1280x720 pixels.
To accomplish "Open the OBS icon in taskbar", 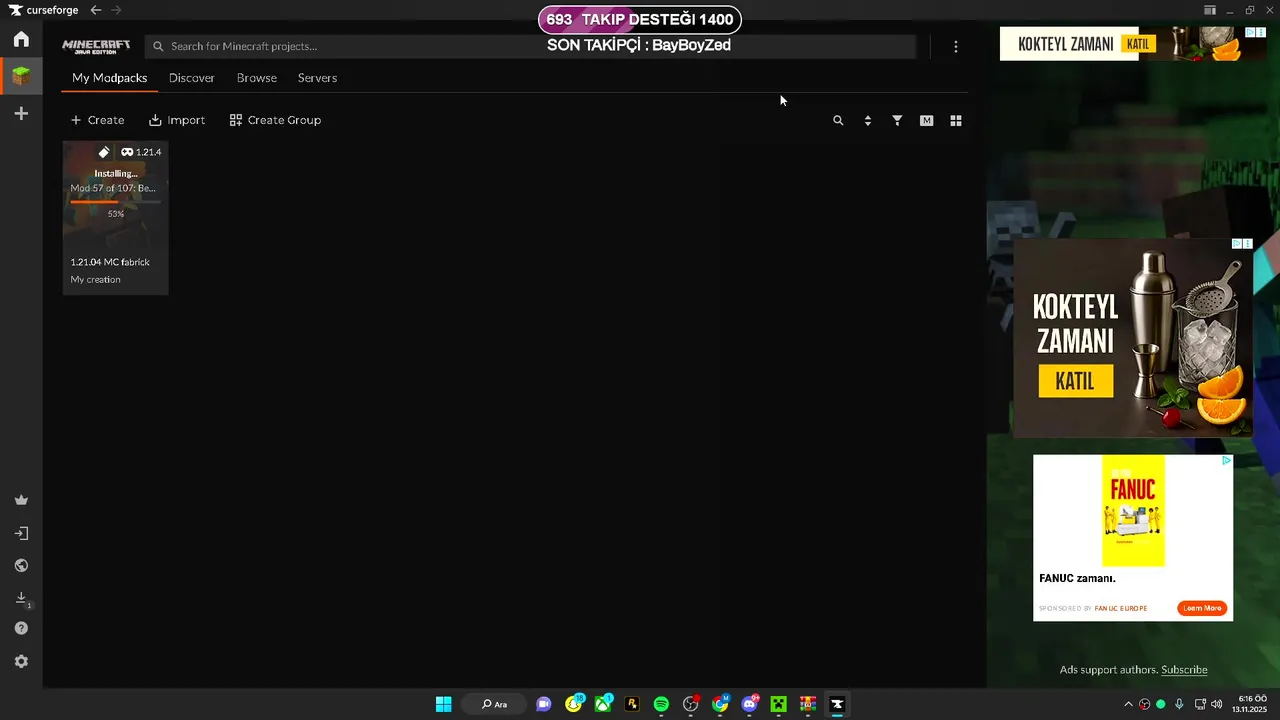I will click(690, 704).
